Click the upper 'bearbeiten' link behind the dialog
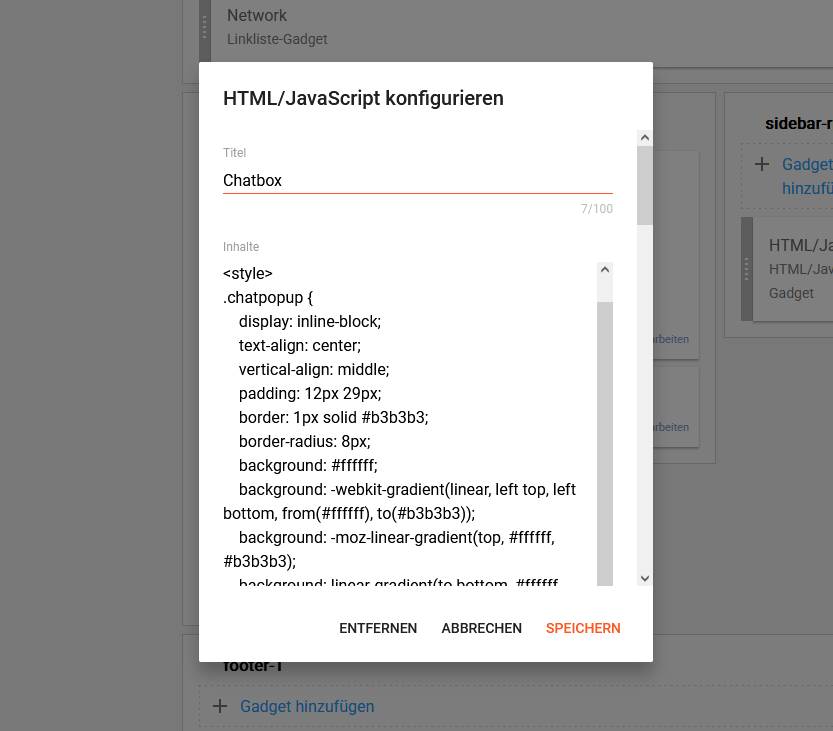The width and height of the screenshot is (833, 731). pos(670,339)
